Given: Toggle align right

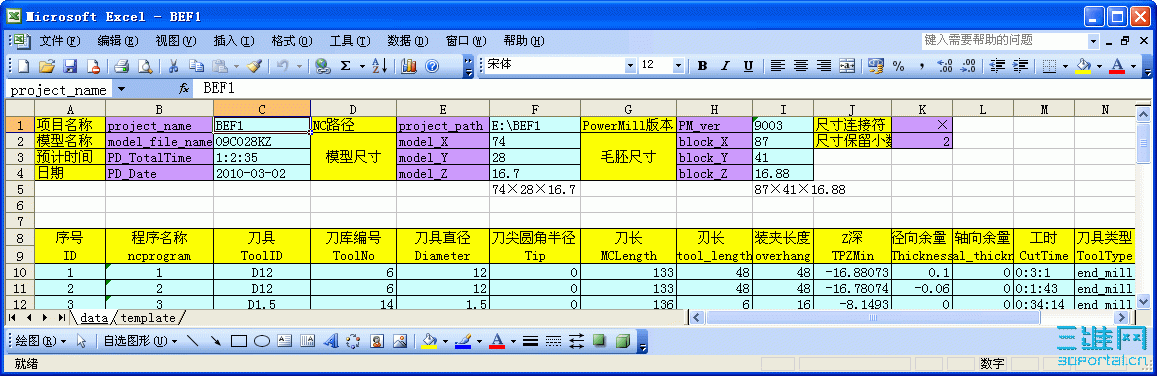Looking at the screenshot, I should (x=823, y=66).
